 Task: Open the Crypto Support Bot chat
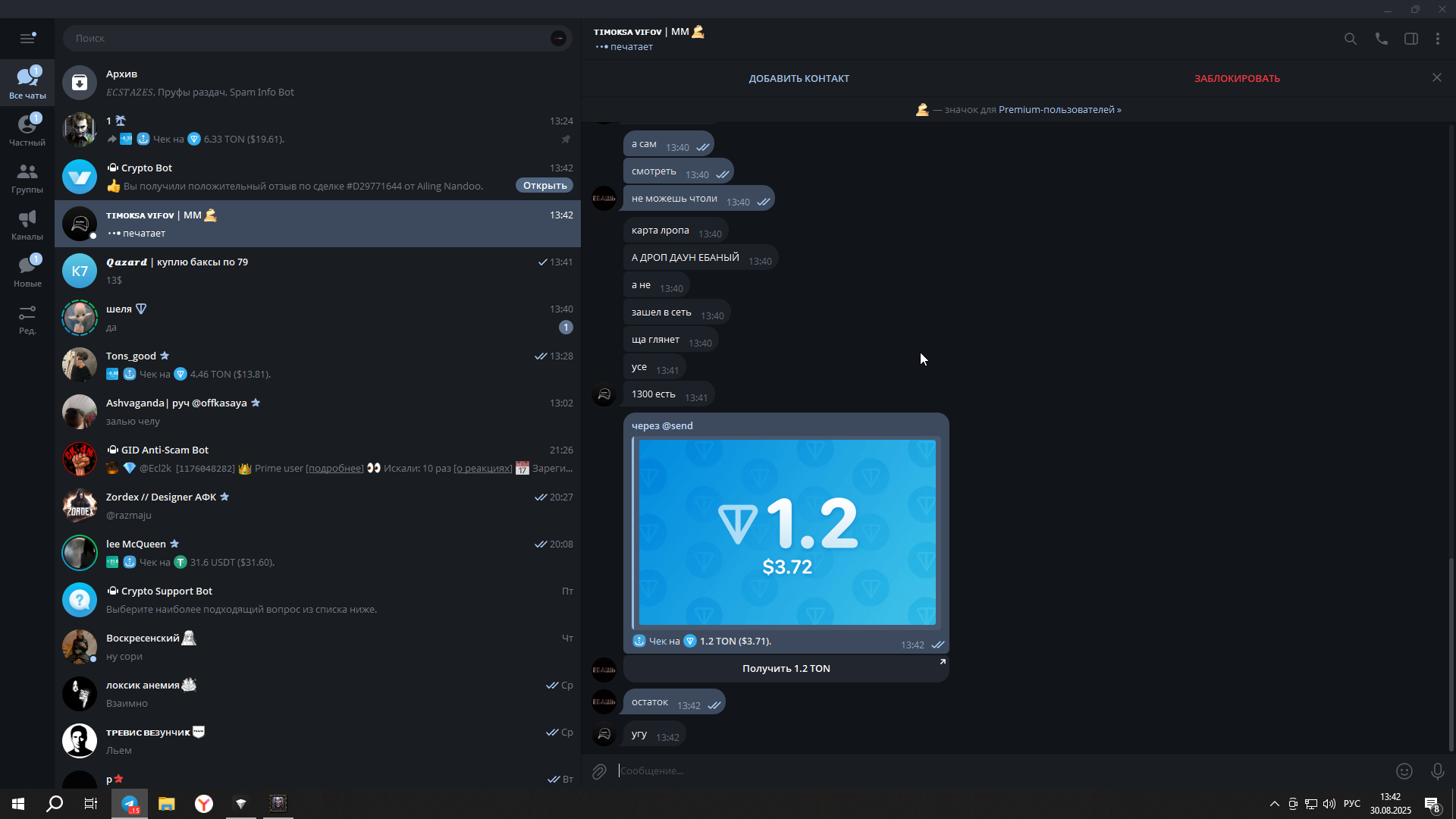pos(318,600)
